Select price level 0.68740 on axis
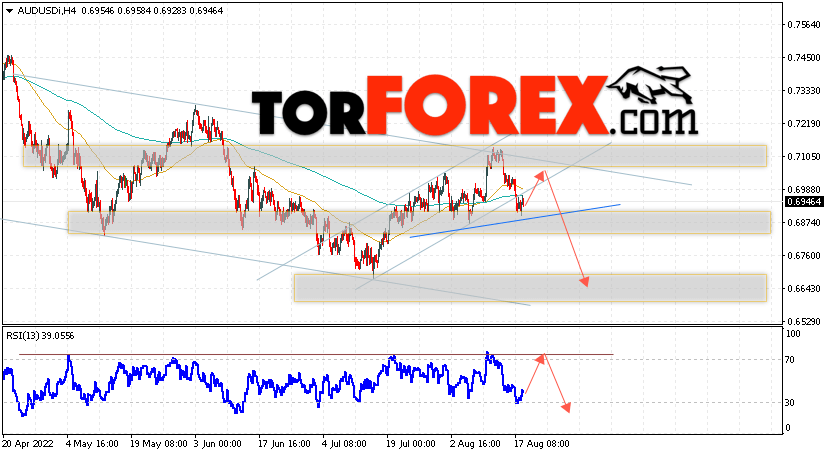 coord(805,223)
